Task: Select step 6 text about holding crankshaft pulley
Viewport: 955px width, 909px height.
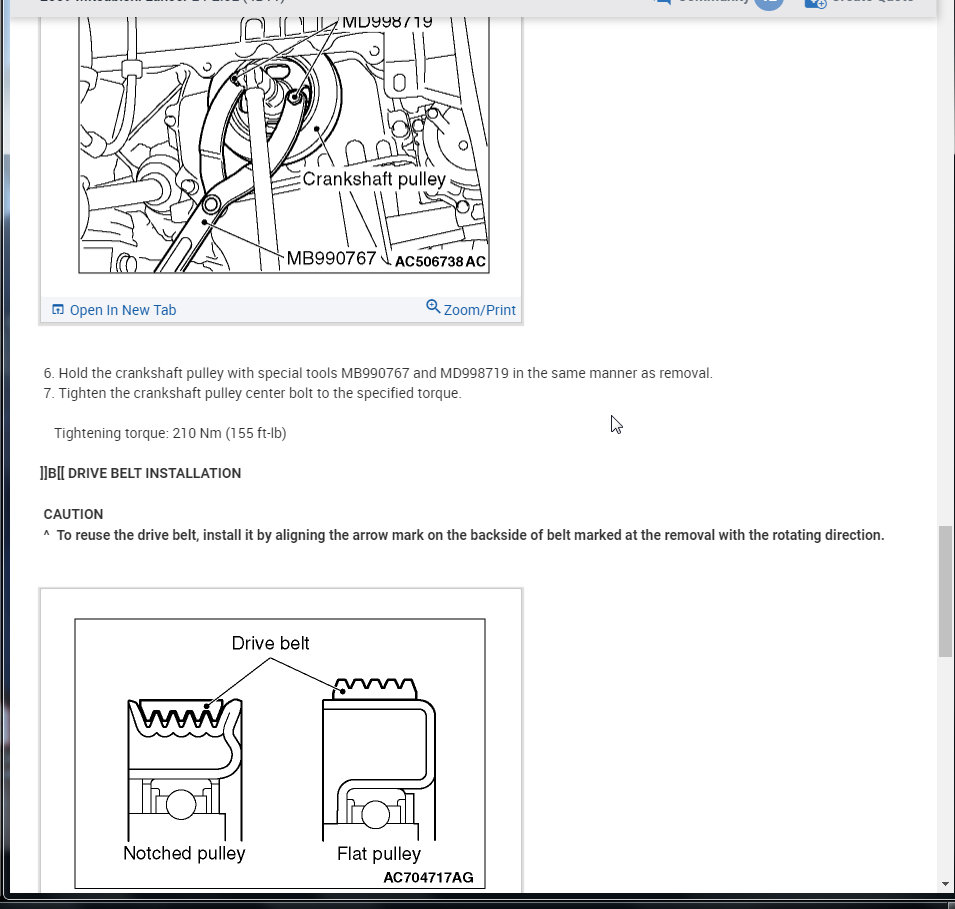Action: click(378, 373)
